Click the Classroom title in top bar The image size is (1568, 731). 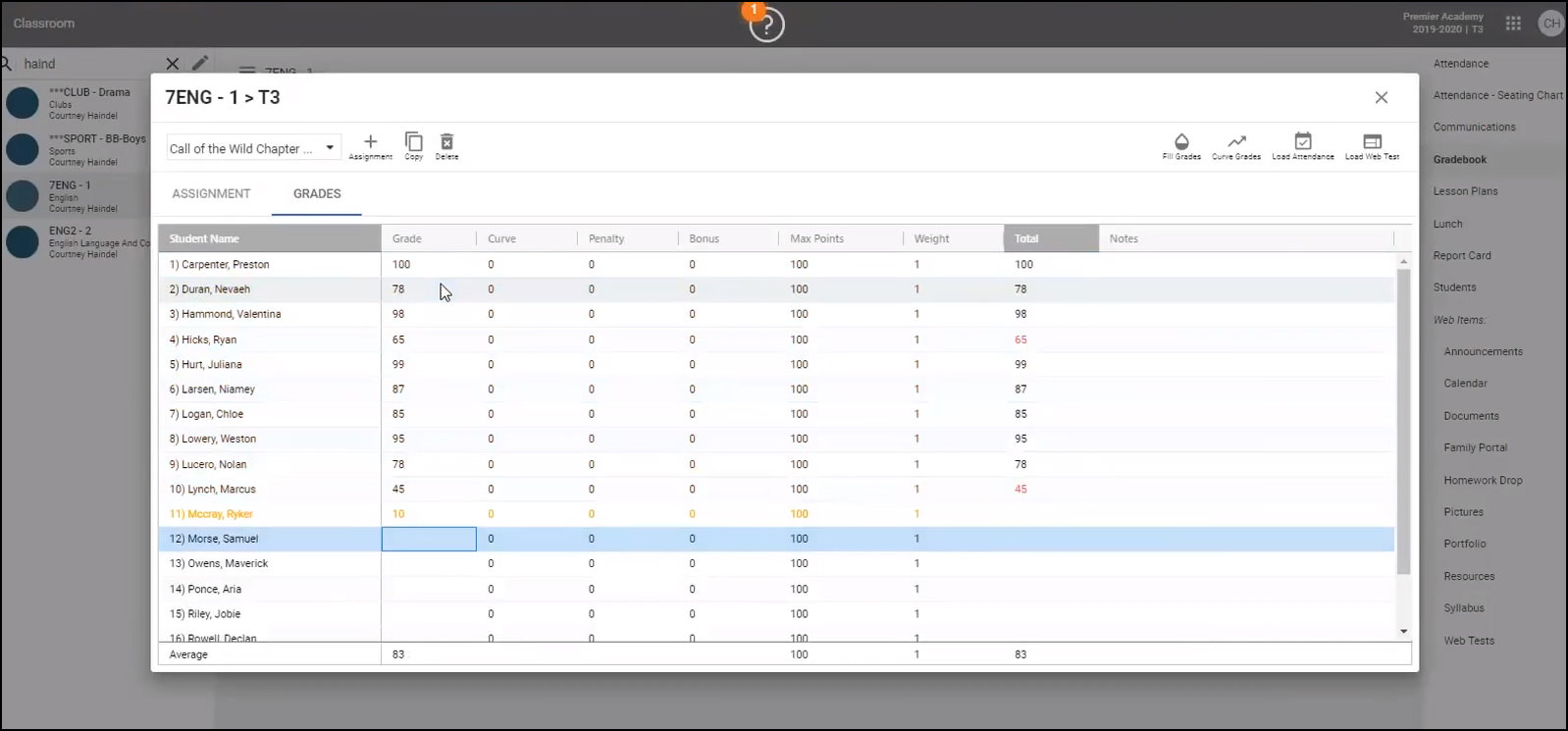pos(44,24)
